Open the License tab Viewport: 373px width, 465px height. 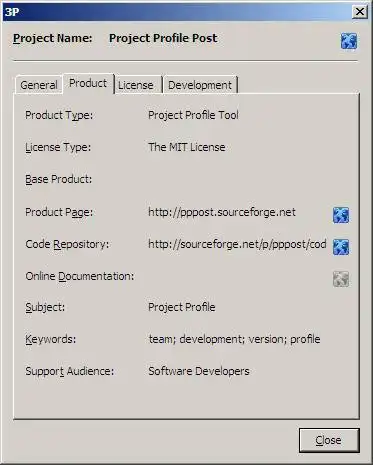coord(136,85)
